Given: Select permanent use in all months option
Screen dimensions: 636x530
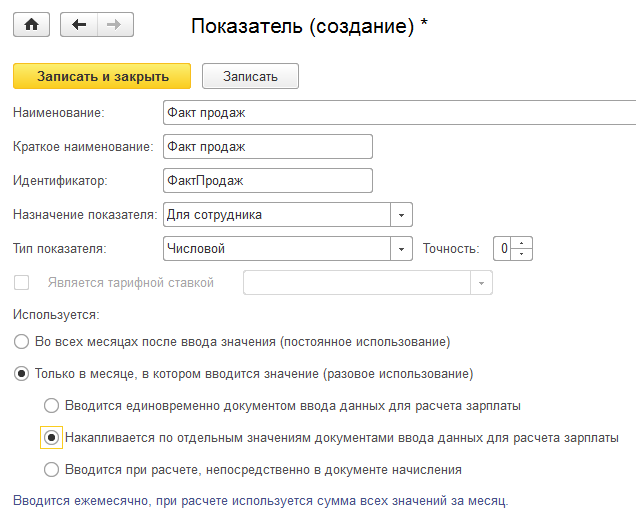Looking at the screenshot, I should pos(21,342).
